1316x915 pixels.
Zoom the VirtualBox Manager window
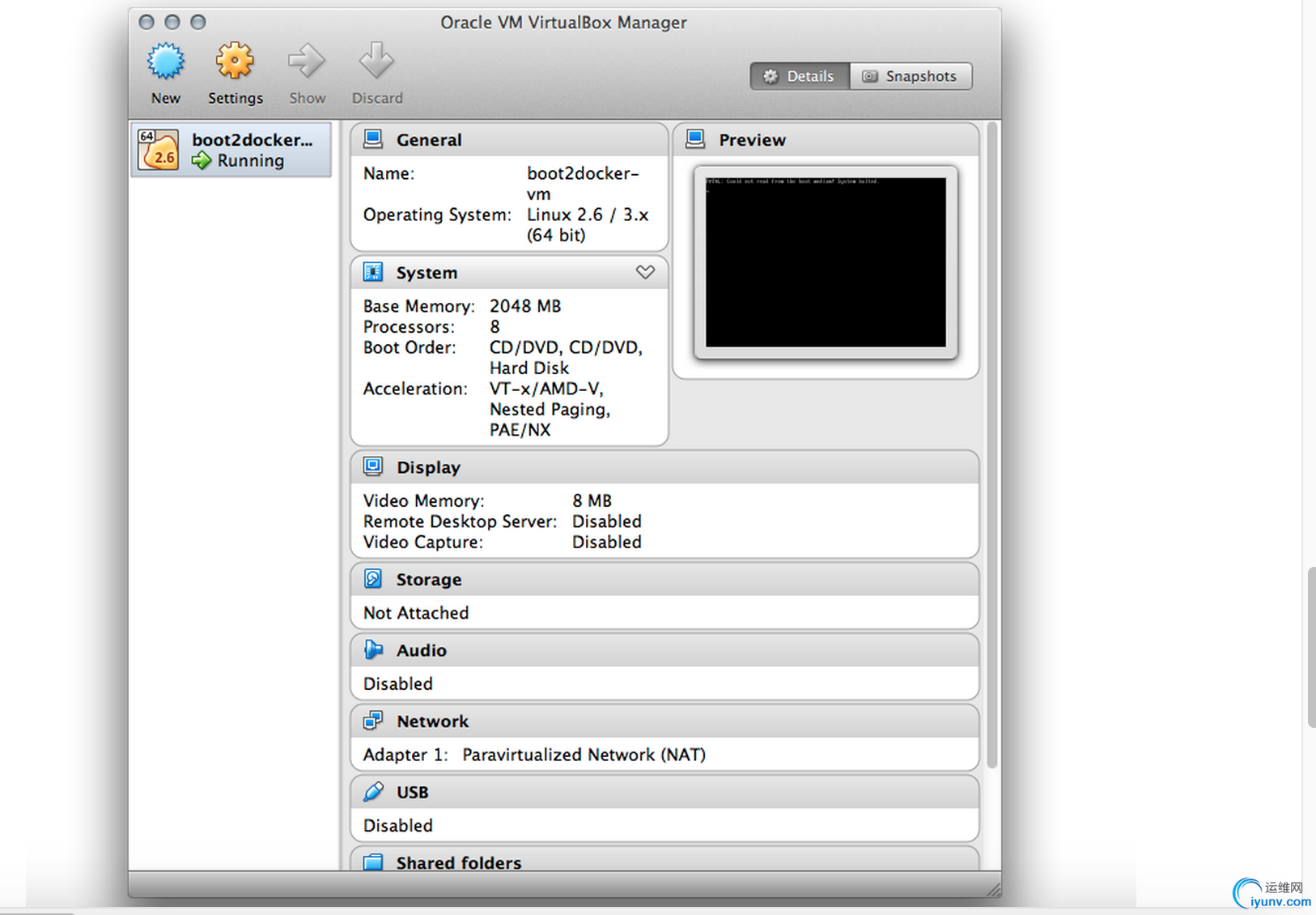pyautogui.click(x=198, y=22)
